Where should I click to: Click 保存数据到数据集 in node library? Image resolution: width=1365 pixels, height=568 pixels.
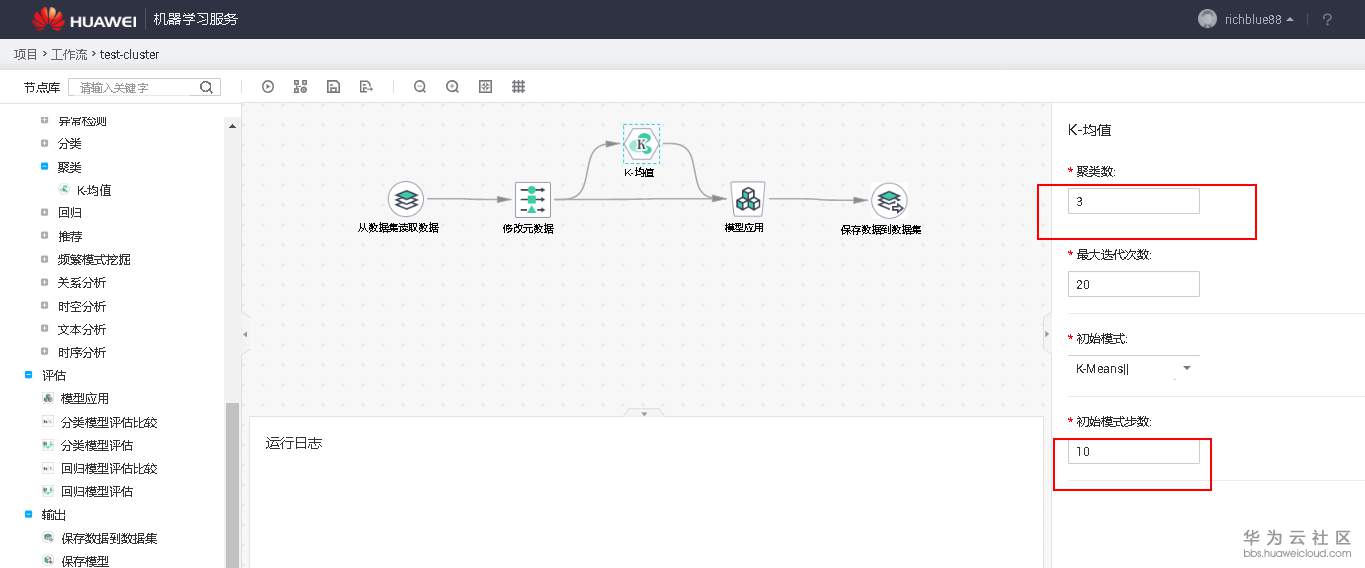109,538
